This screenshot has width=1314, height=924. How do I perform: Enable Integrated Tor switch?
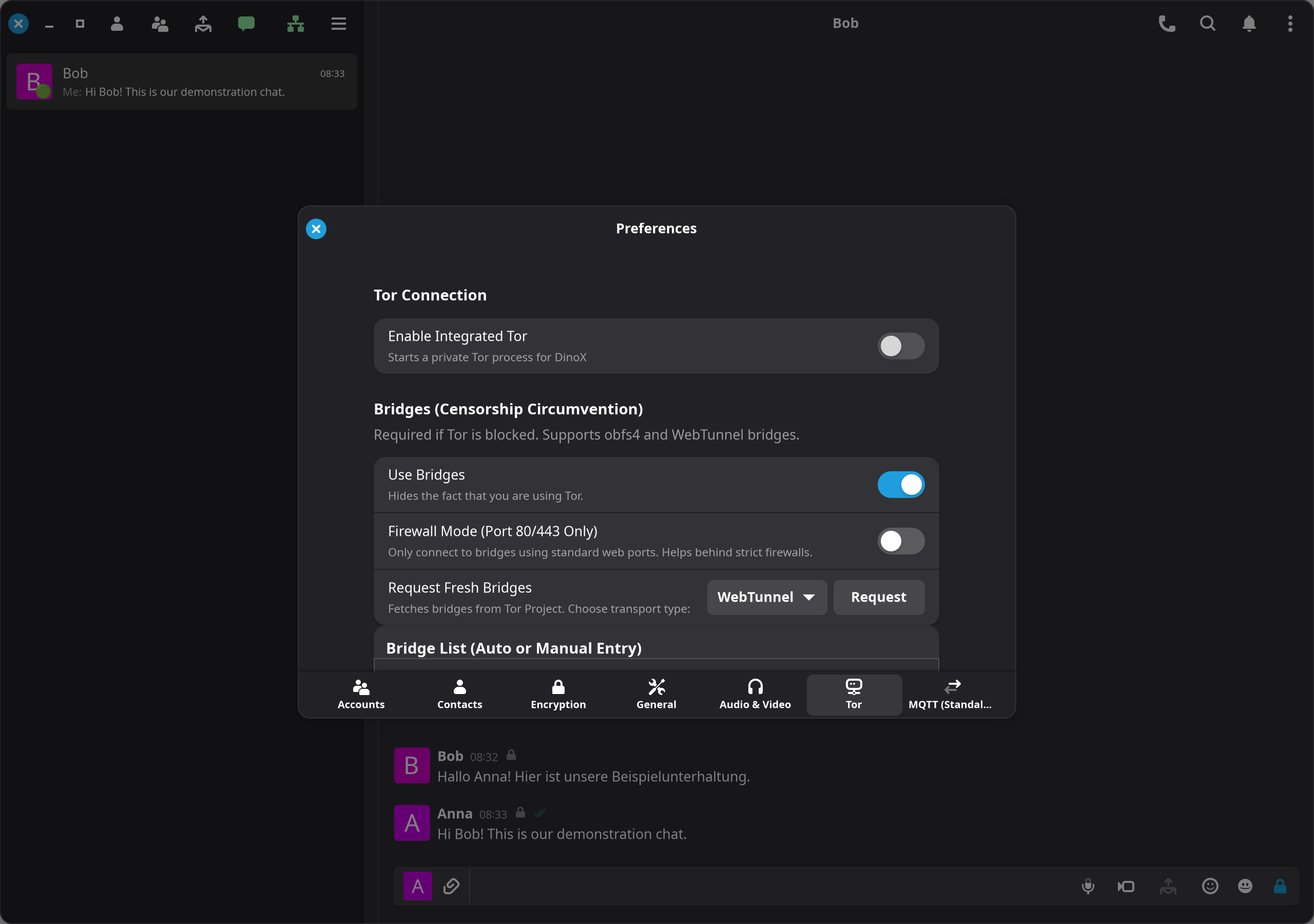tap(901, 346)
